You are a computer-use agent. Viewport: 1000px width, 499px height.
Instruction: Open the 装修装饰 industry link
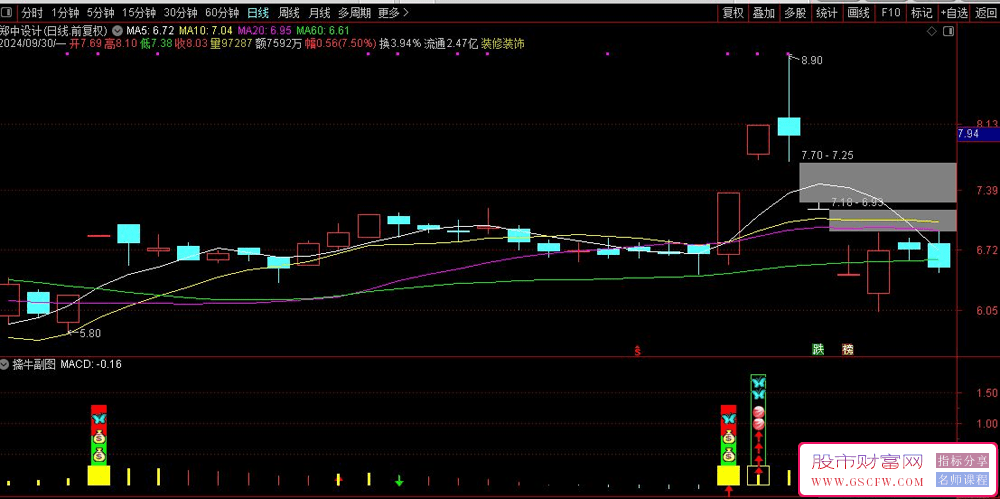503,43
